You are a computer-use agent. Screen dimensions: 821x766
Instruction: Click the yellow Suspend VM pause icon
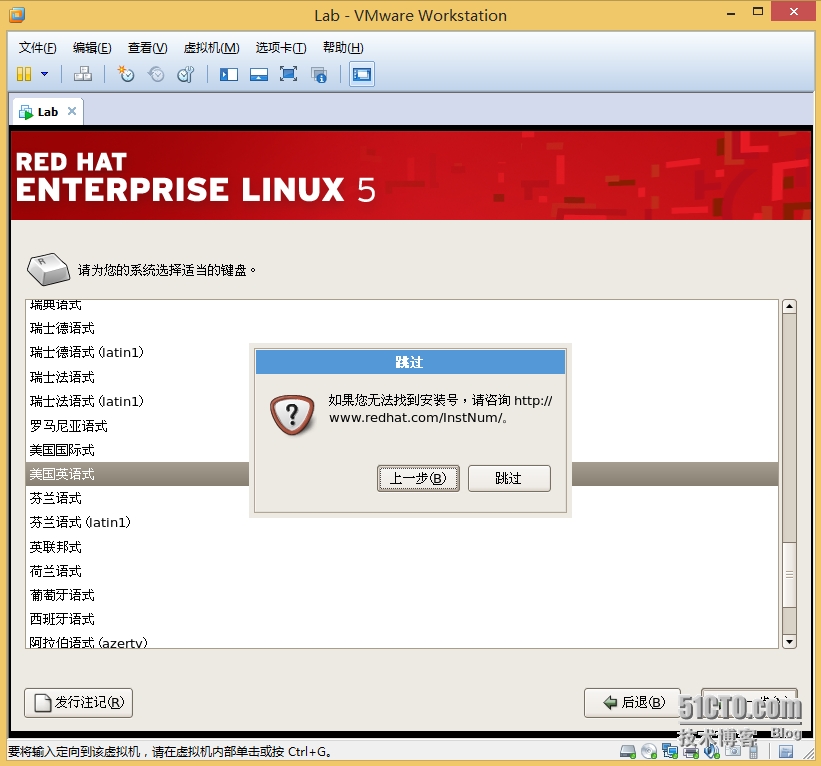point(24,74)
